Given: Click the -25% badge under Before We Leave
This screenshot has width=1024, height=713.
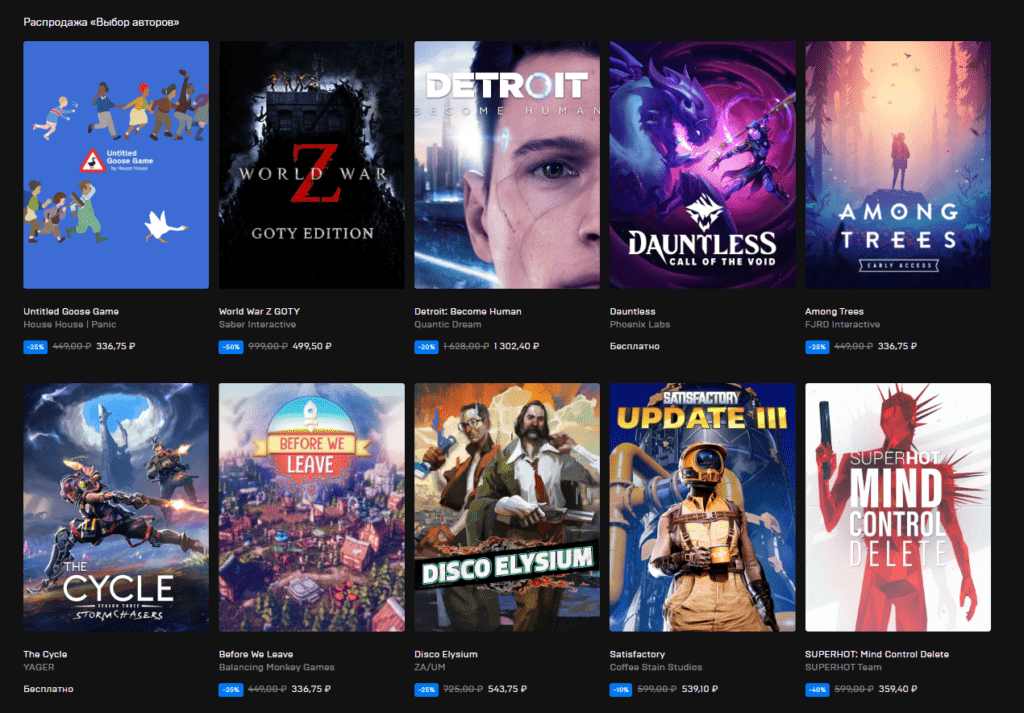Looking at the screenshot, I should (x=231, y=689).
